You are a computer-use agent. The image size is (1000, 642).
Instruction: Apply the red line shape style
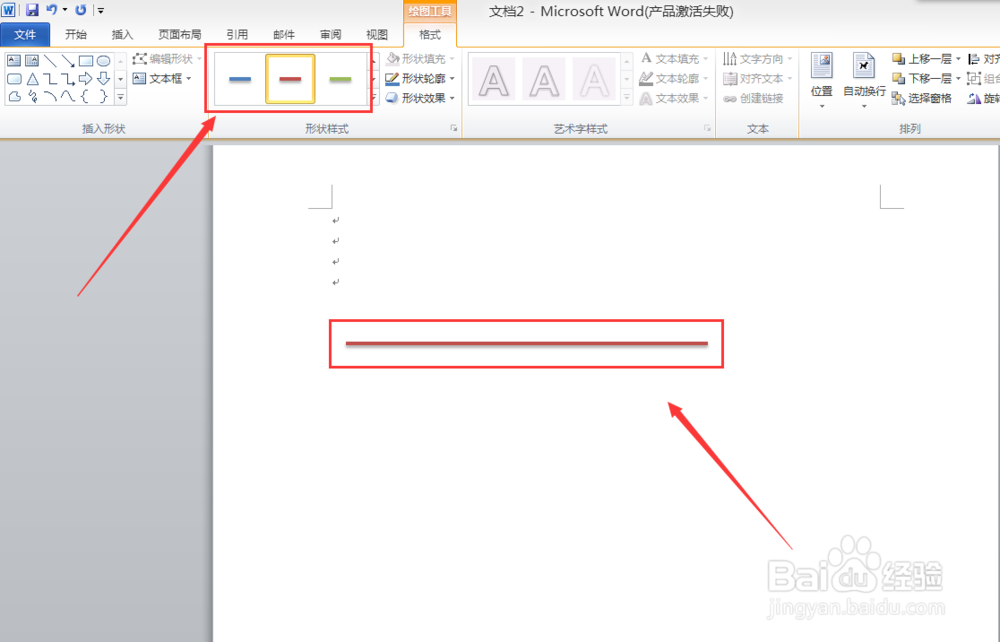pos(290,79)
